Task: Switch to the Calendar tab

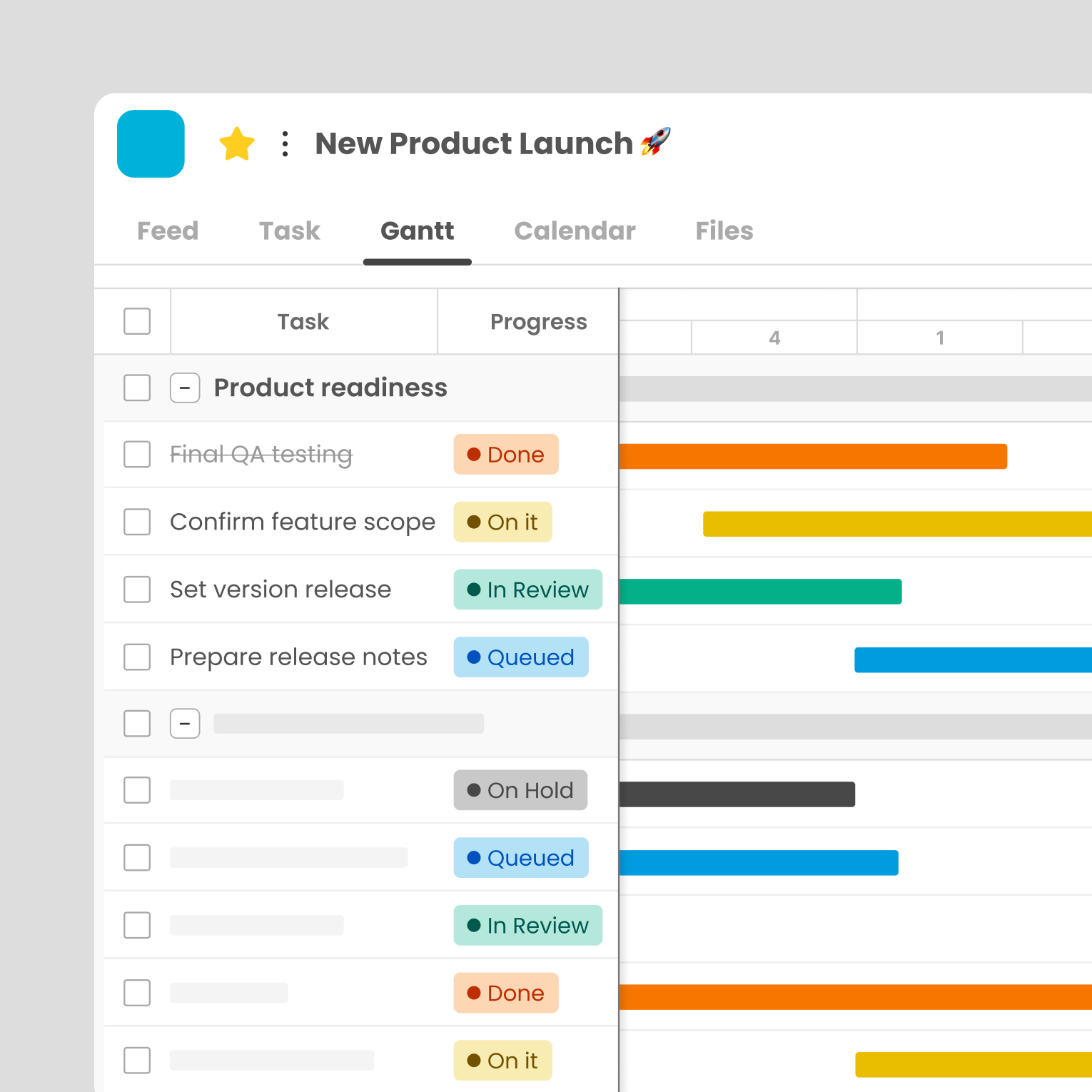Action: (575, 231)
